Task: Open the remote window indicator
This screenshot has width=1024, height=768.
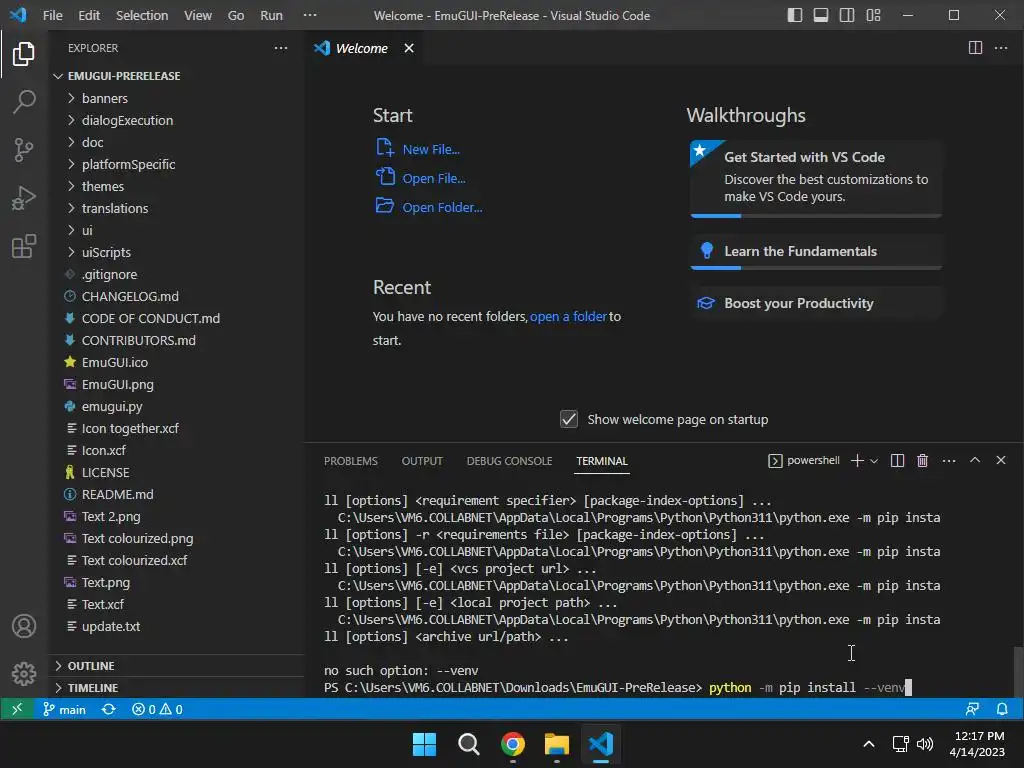Action: tap(17, 709)
